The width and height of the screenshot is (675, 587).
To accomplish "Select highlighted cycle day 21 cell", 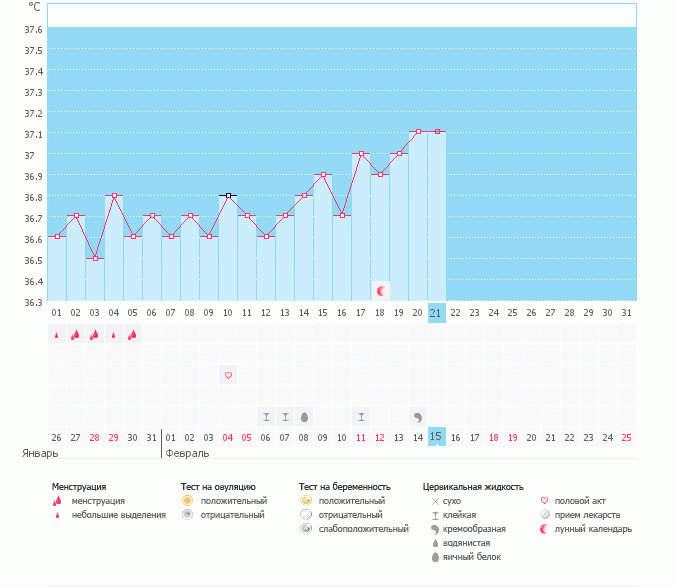I will tap(436, 312).
